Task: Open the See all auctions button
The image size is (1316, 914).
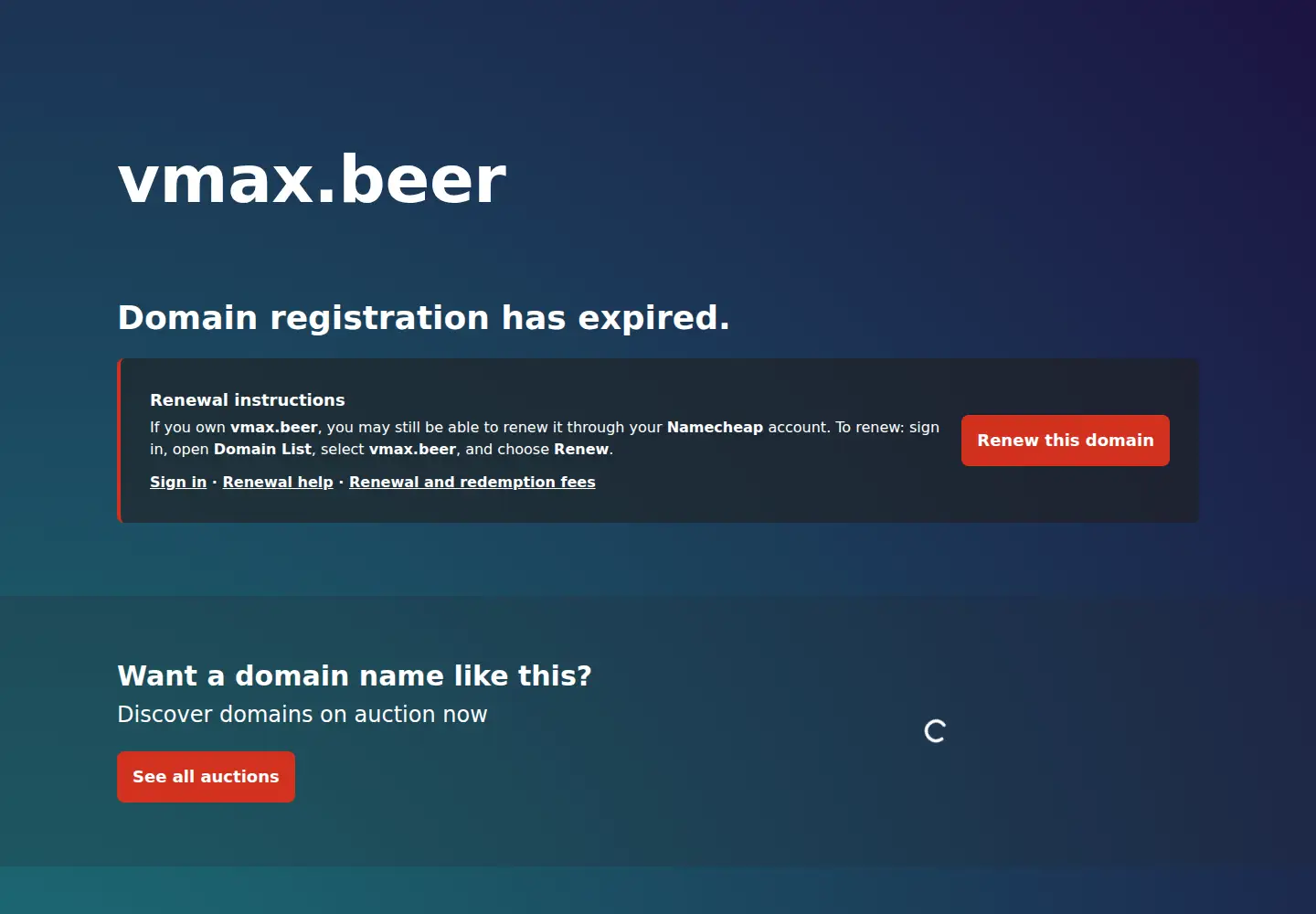Action: tap(206, 777)
